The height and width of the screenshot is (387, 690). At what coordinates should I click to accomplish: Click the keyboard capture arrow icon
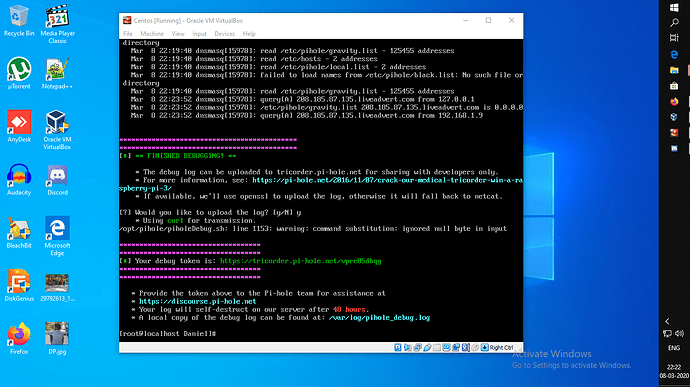(x=484, y=347)
